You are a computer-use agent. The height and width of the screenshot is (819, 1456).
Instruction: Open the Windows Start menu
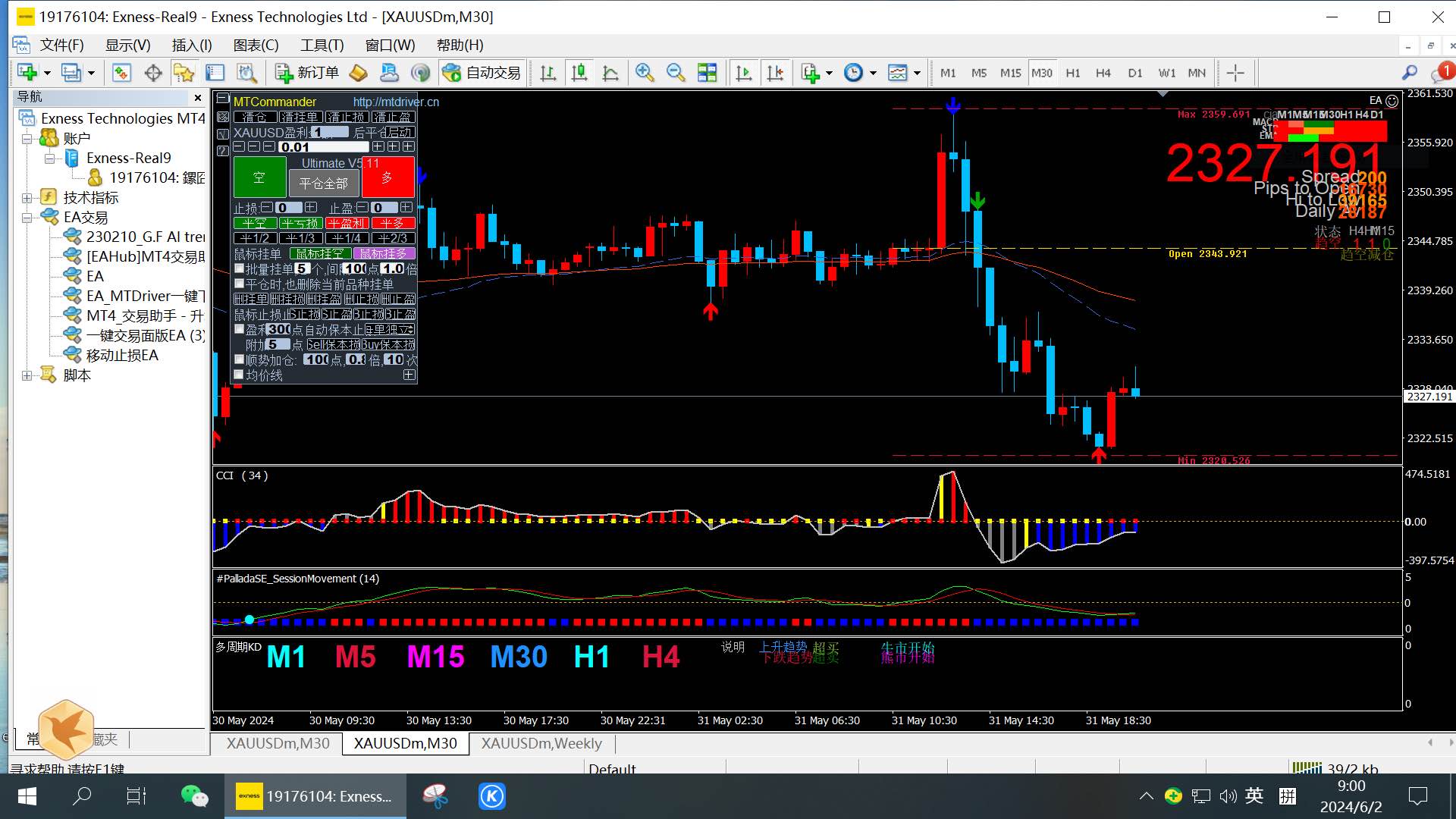click(27, 796)
